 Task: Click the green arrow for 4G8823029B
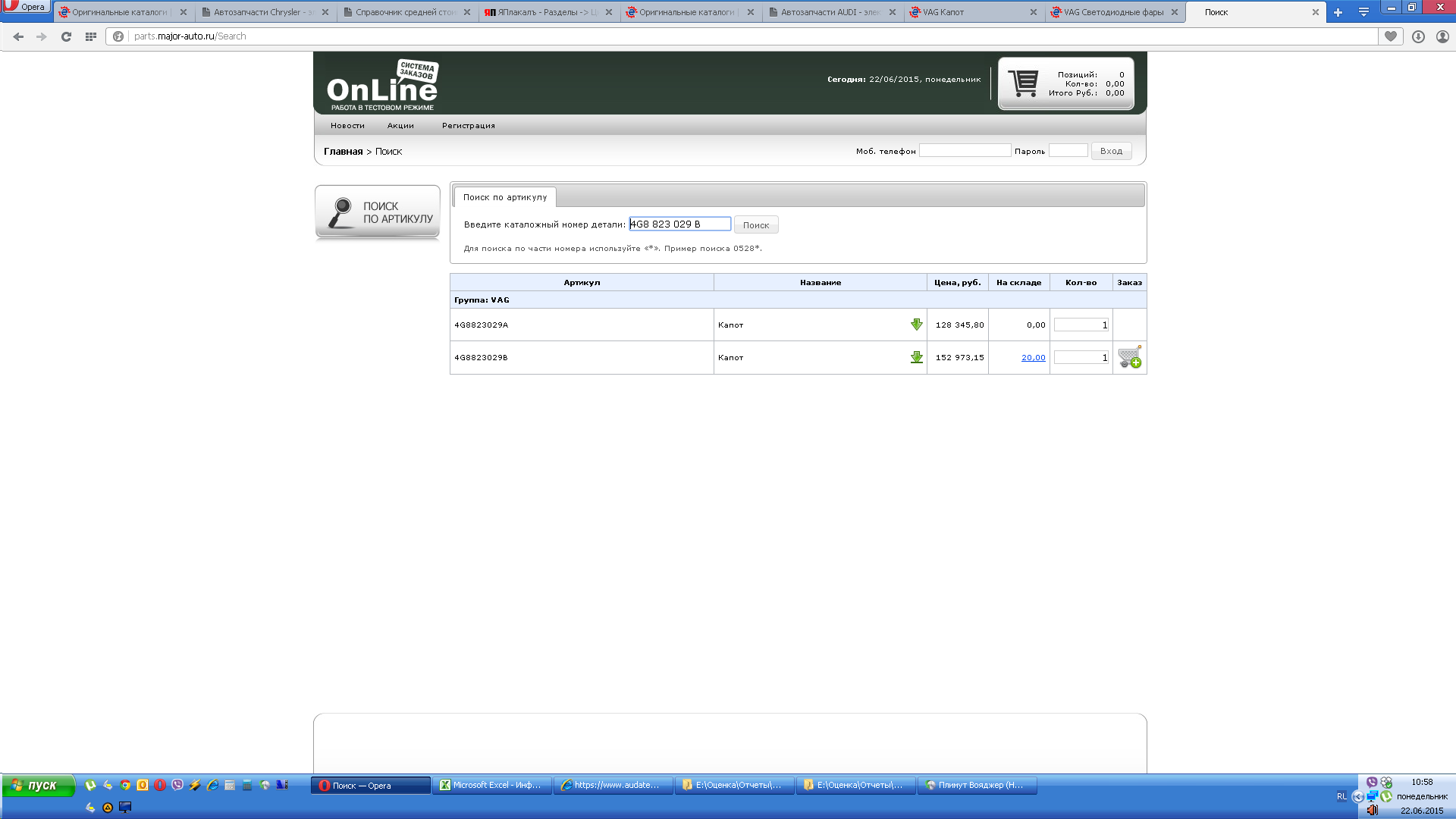(x=917, y=357)
